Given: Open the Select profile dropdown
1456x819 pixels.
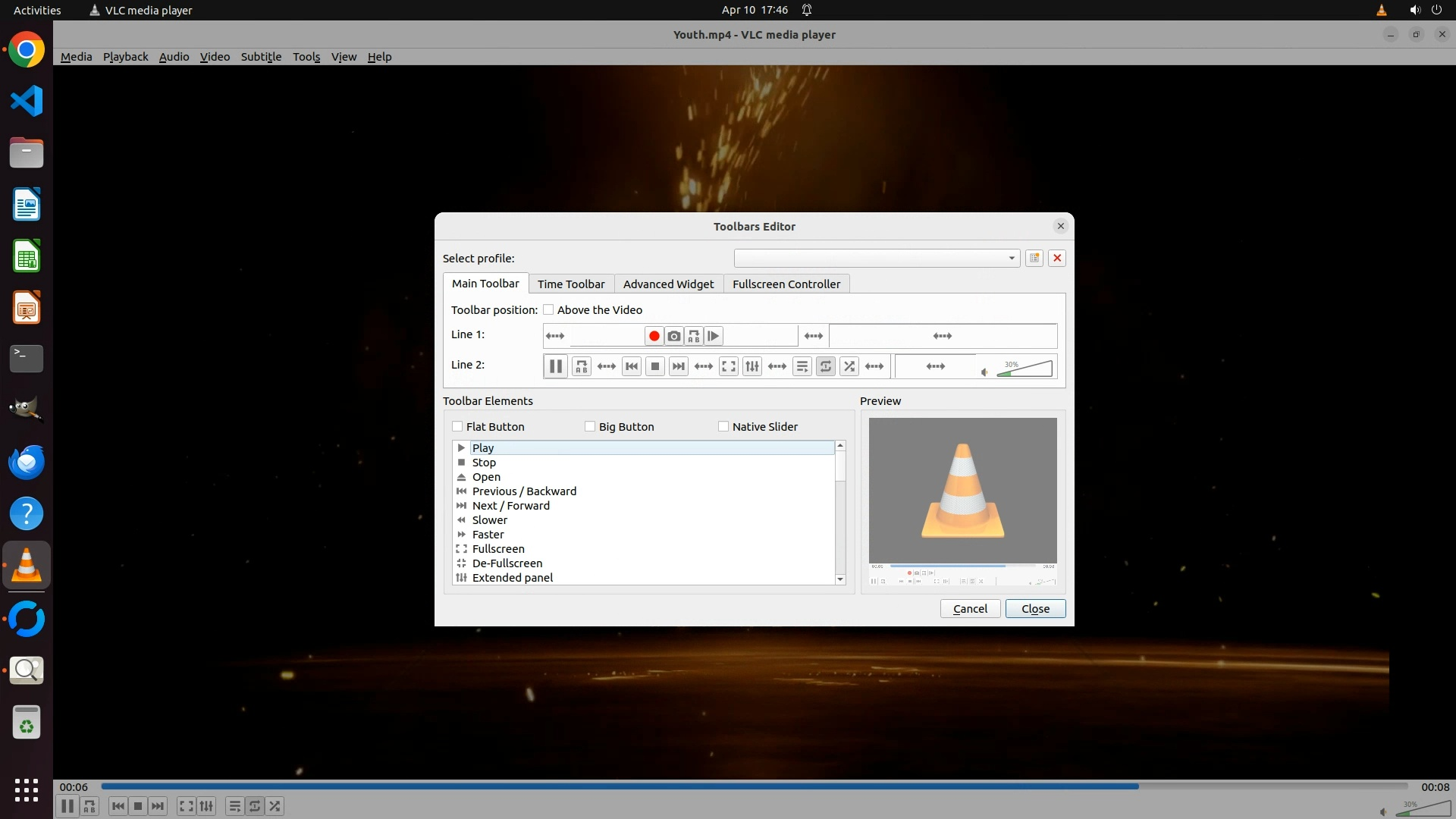Looking at the screenshot, I should (x=876, y=258).
